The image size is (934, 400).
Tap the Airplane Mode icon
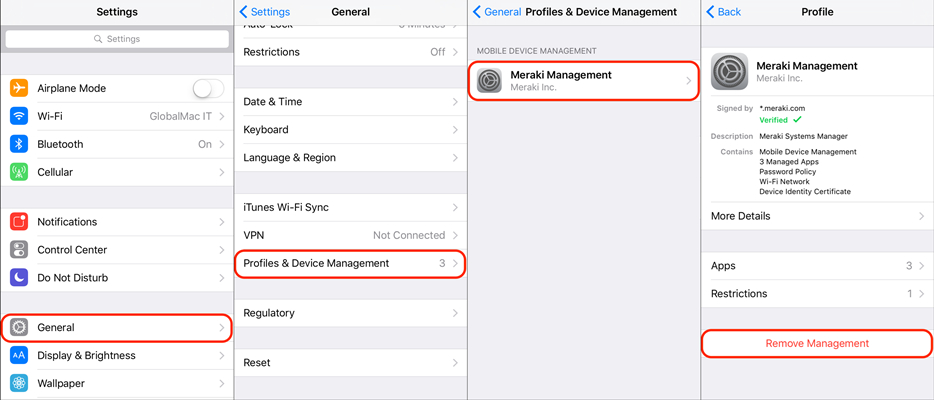[x=19, y=88]
